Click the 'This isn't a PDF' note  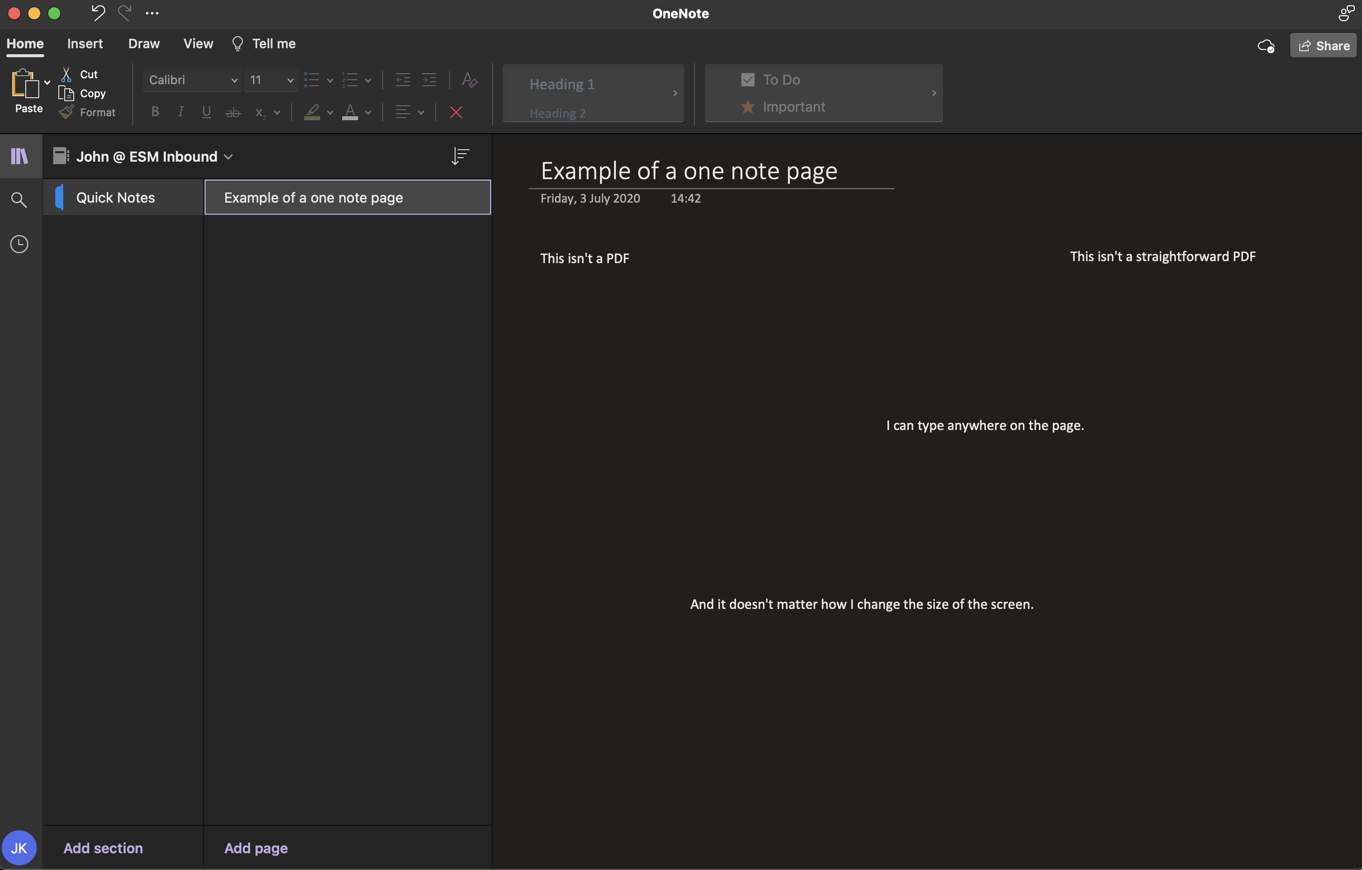pyautogui.click(x=585, y=258)
